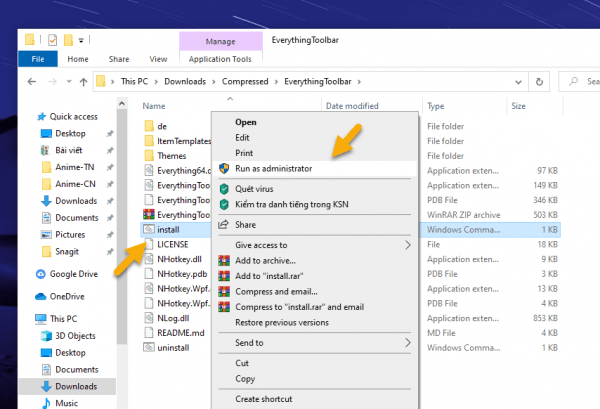600x409 pixels.
Task: Switch to the Share ribbon tab
Action: point(119,59)
